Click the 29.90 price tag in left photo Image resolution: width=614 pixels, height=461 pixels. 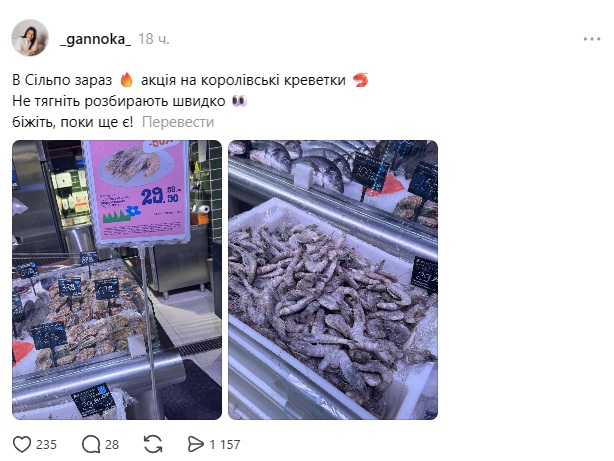[160, 195]
